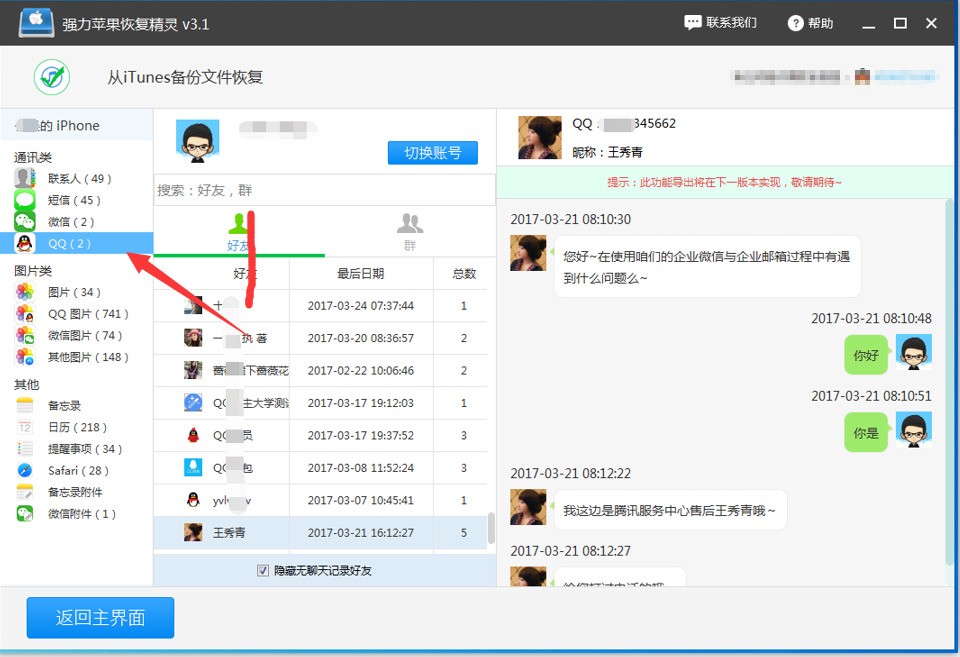Click the 你好 chat bubble
This screenshot has height=657, width=960.
(866, 355)
